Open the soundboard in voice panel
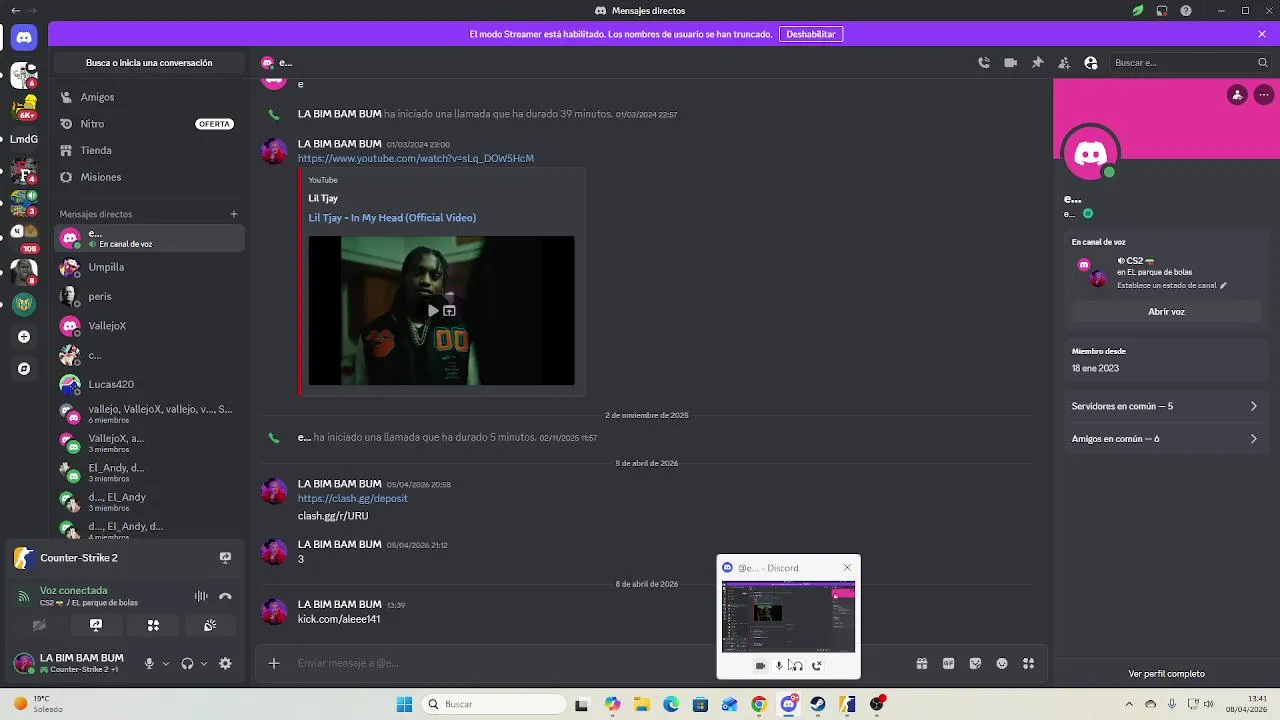The image size is (1280, 720). [210, 625]
